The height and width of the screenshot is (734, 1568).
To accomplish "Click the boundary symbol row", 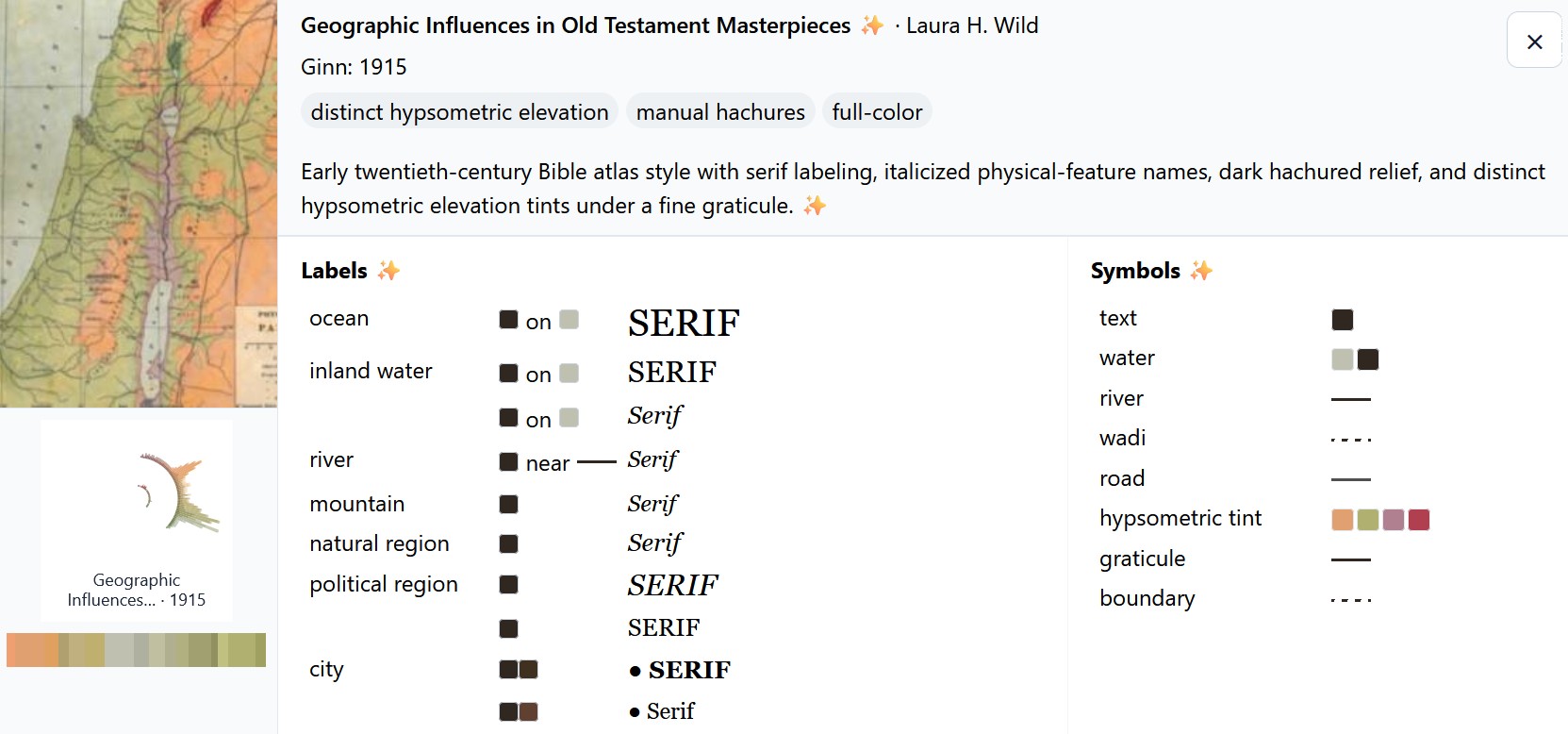I will [x=1235, y=598].
